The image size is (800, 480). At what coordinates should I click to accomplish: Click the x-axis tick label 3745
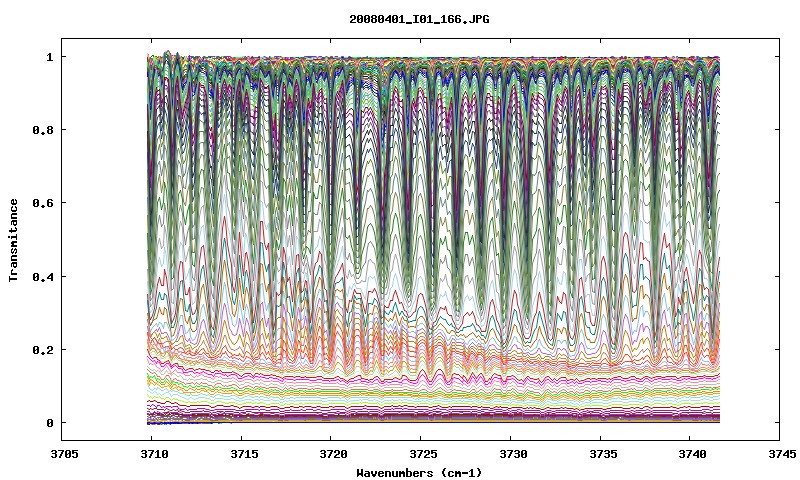tap(782, 454)
